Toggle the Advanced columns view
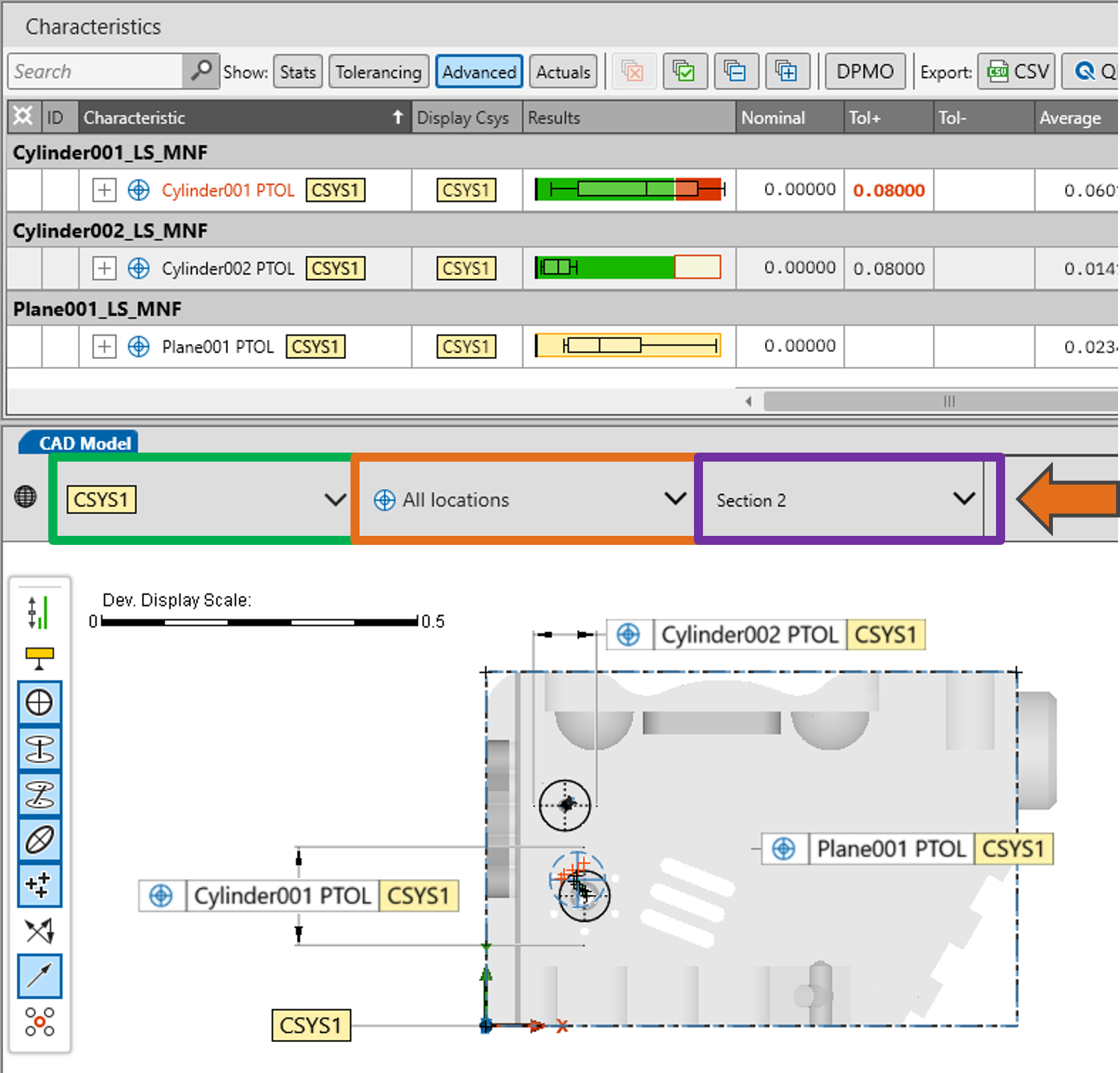This screenshot has width=1120, height=1073. [x=479, y=72]
